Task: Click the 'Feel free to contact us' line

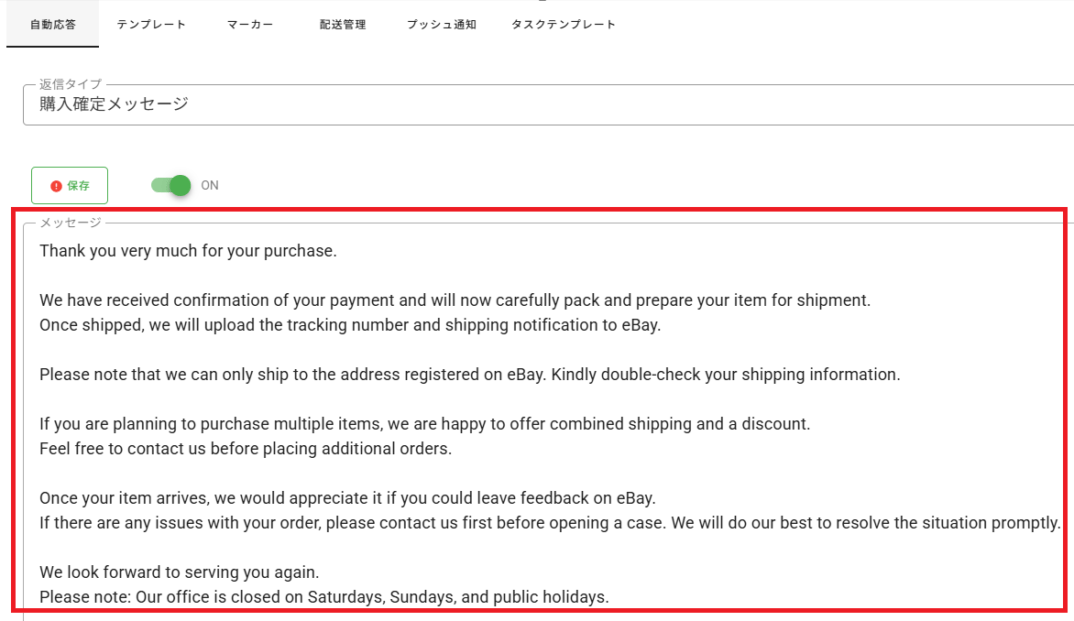Action: click(x=245, y=448)
